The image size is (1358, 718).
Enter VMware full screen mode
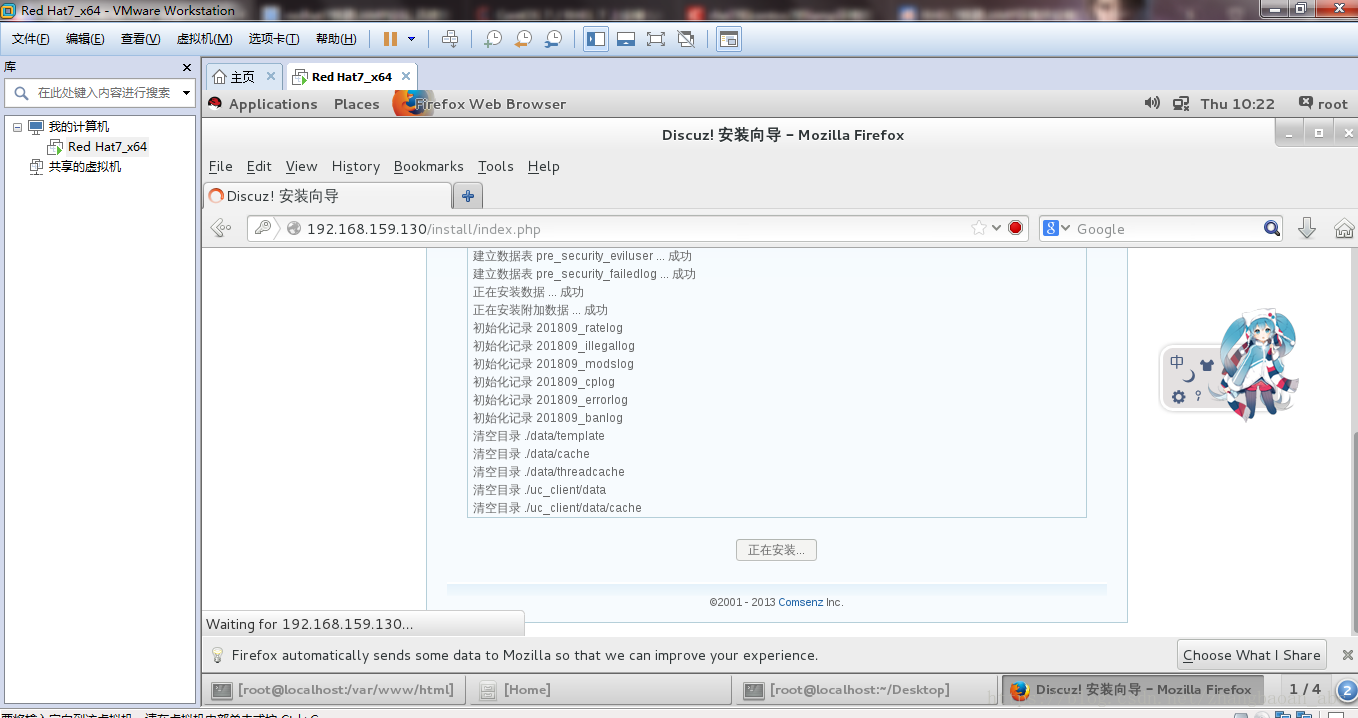pos(656,39)
